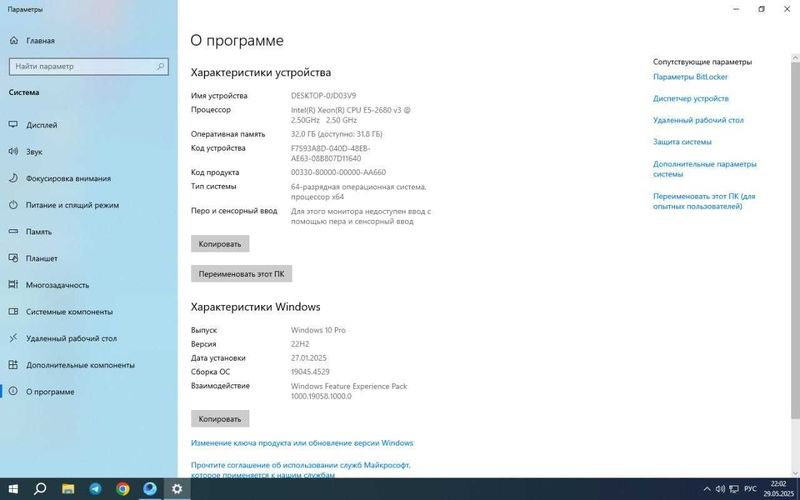Click Копировать under Windows specifications
Image resolution: width=800 pixels, height=500 pixels.
220,419
